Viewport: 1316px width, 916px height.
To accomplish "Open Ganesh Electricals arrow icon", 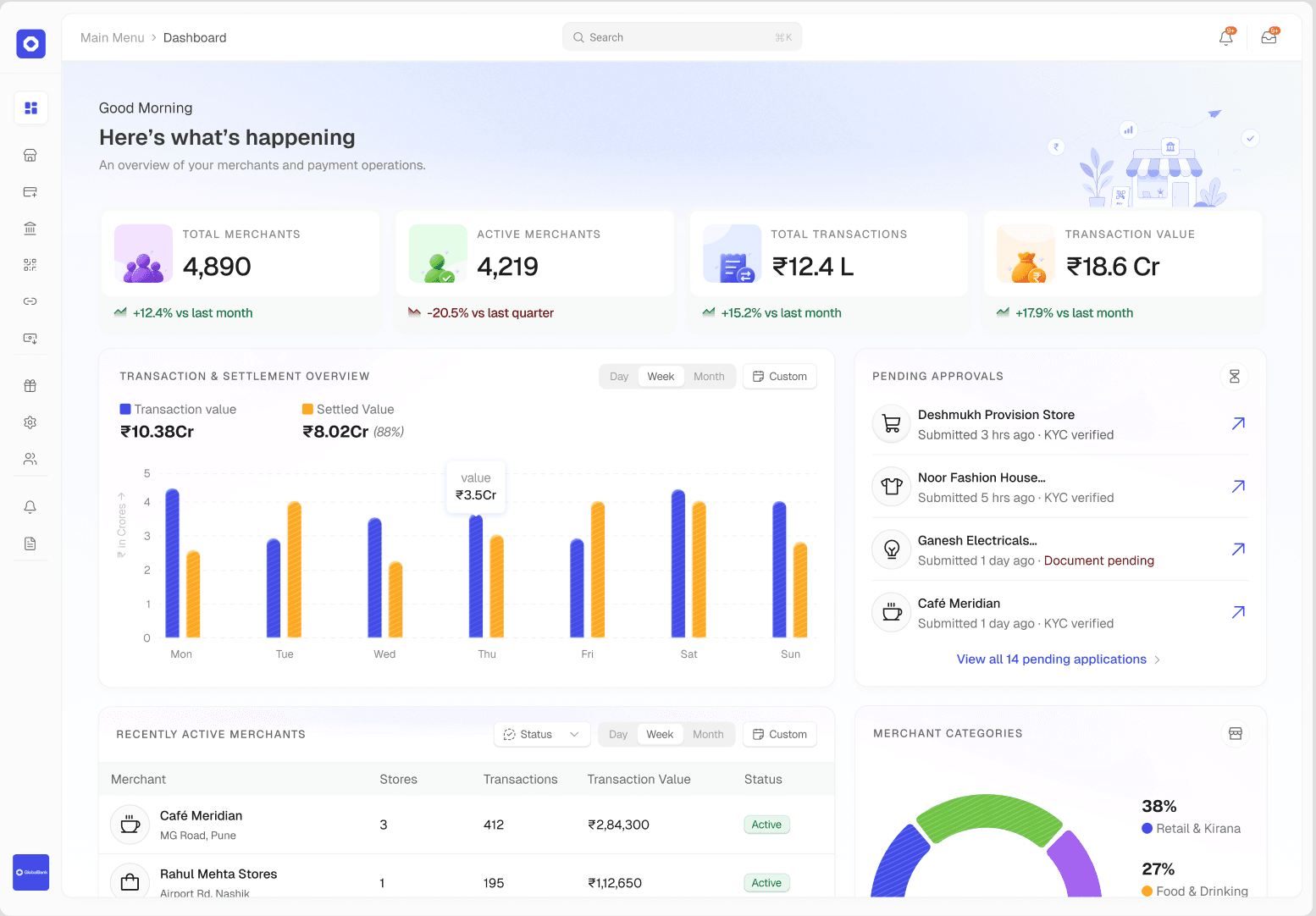I will pyautogui.click(x=1238, y=549).
